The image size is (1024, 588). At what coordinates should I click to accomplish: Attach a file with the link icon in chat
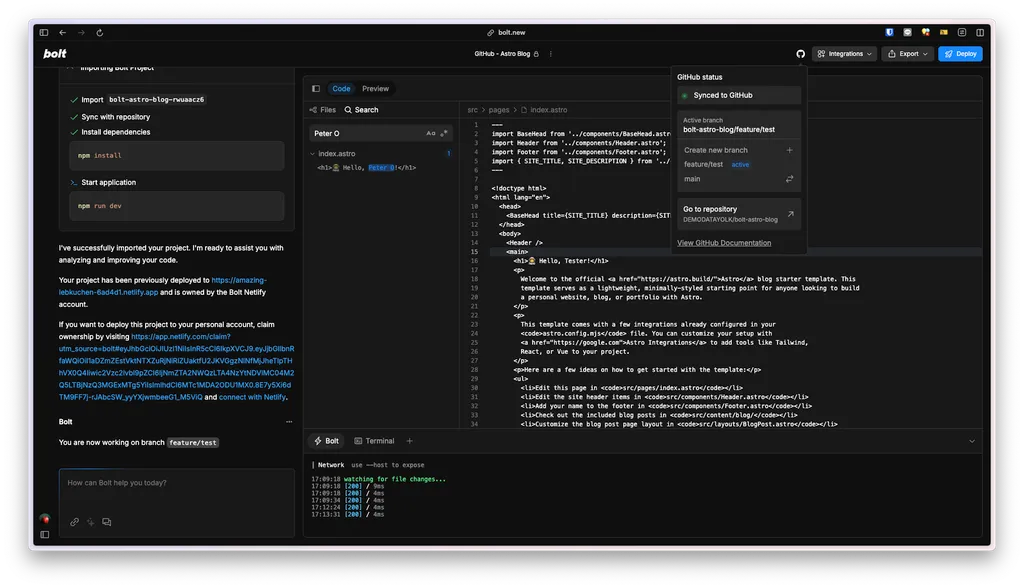pos(74,522)
